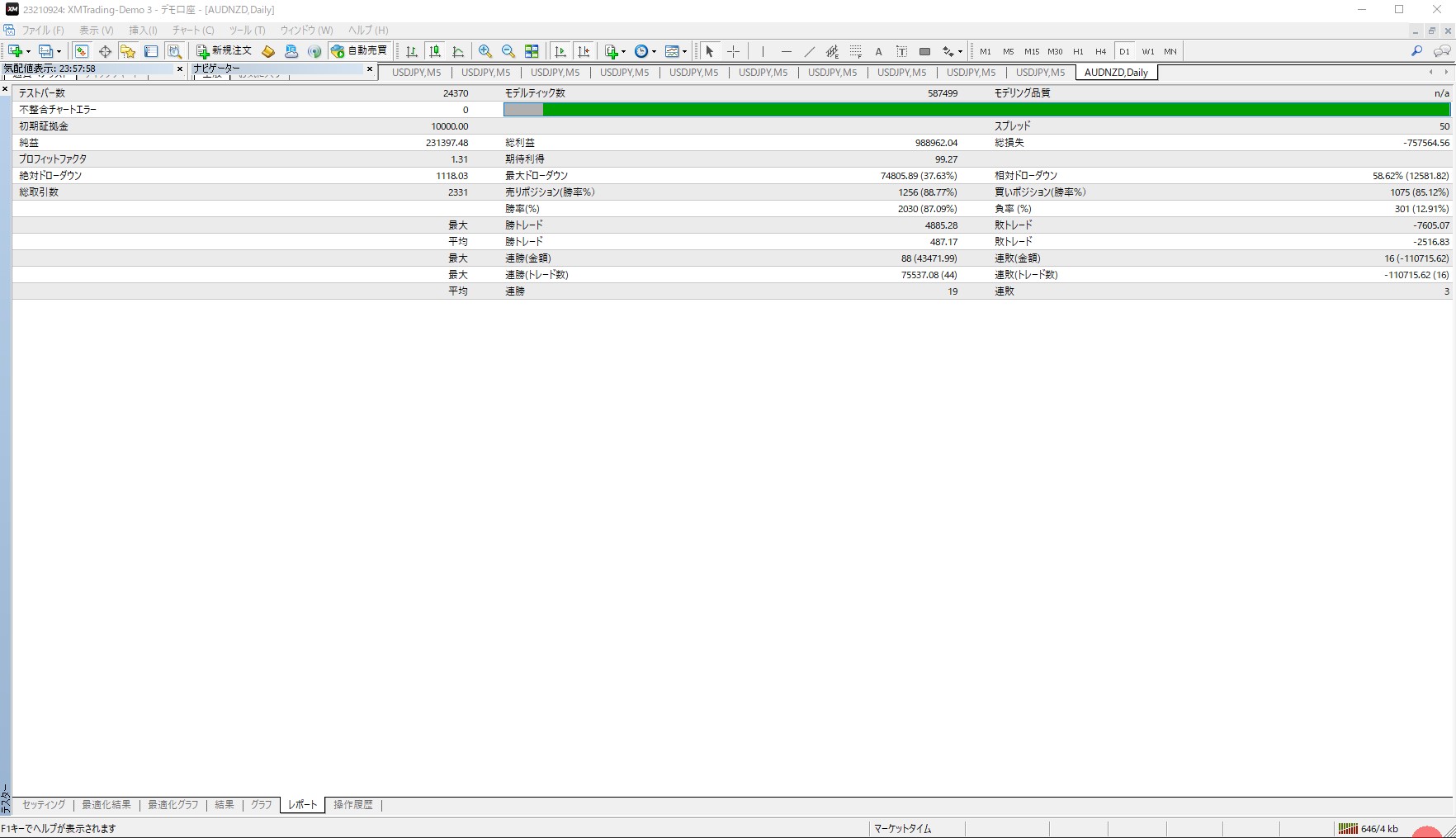Close the ナビゲーター panel

pyautogui.click(x=370, y=69)
